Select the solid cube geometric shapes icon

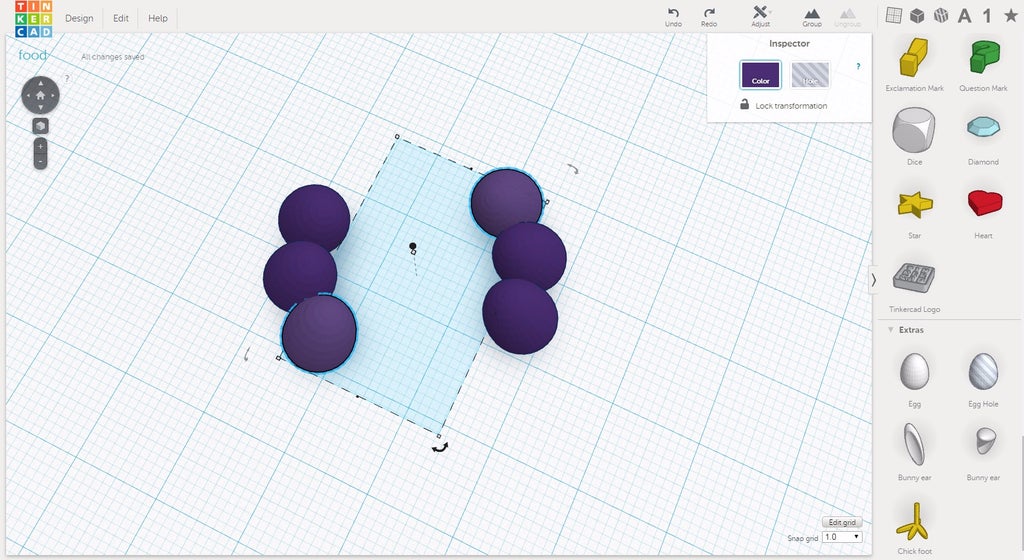coord(917,15)
